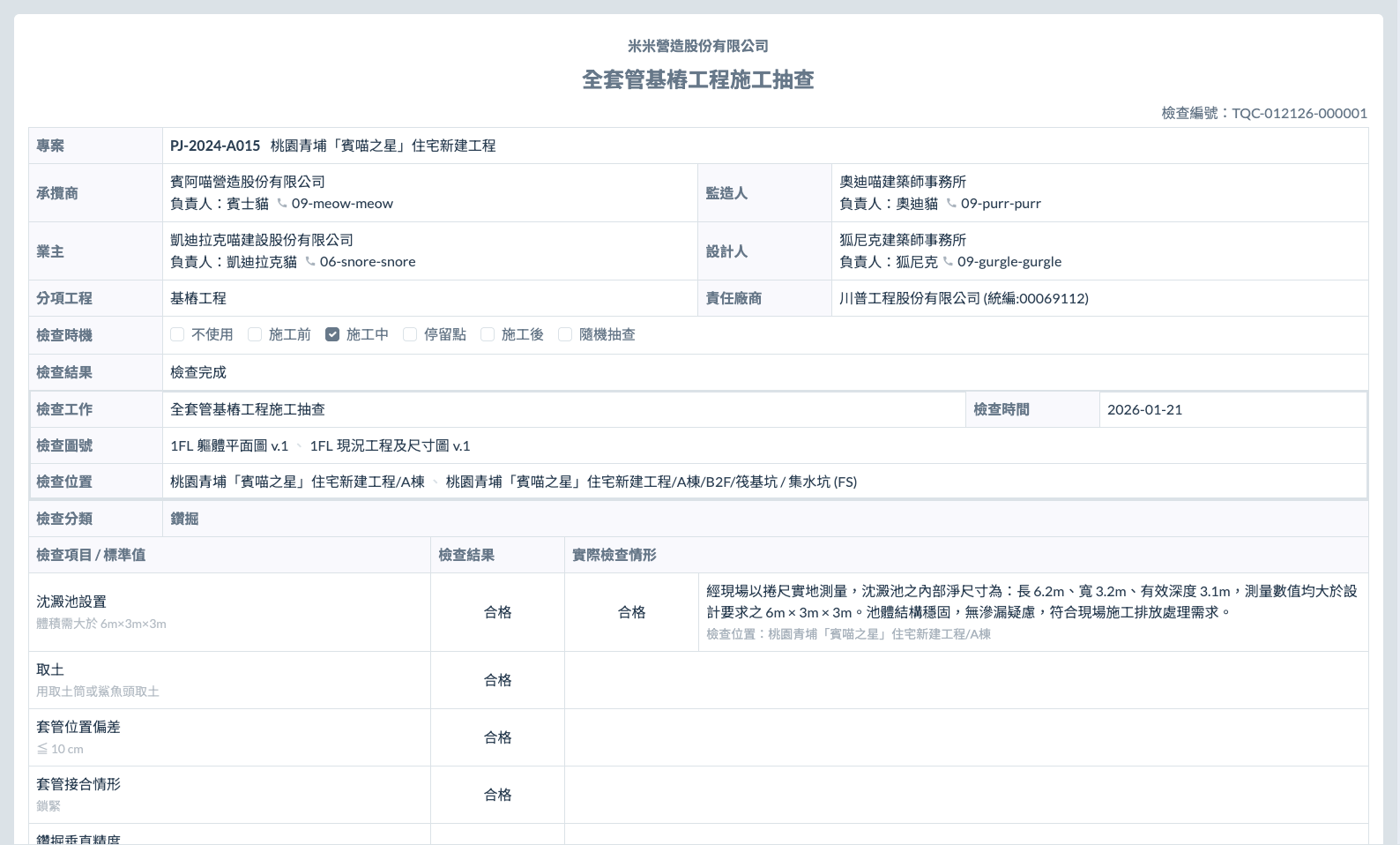1400x845 pixels.
Task: Click the 1FL 現況工程及尺寸圖 v.1 drawing
Action: coord(390,445)
